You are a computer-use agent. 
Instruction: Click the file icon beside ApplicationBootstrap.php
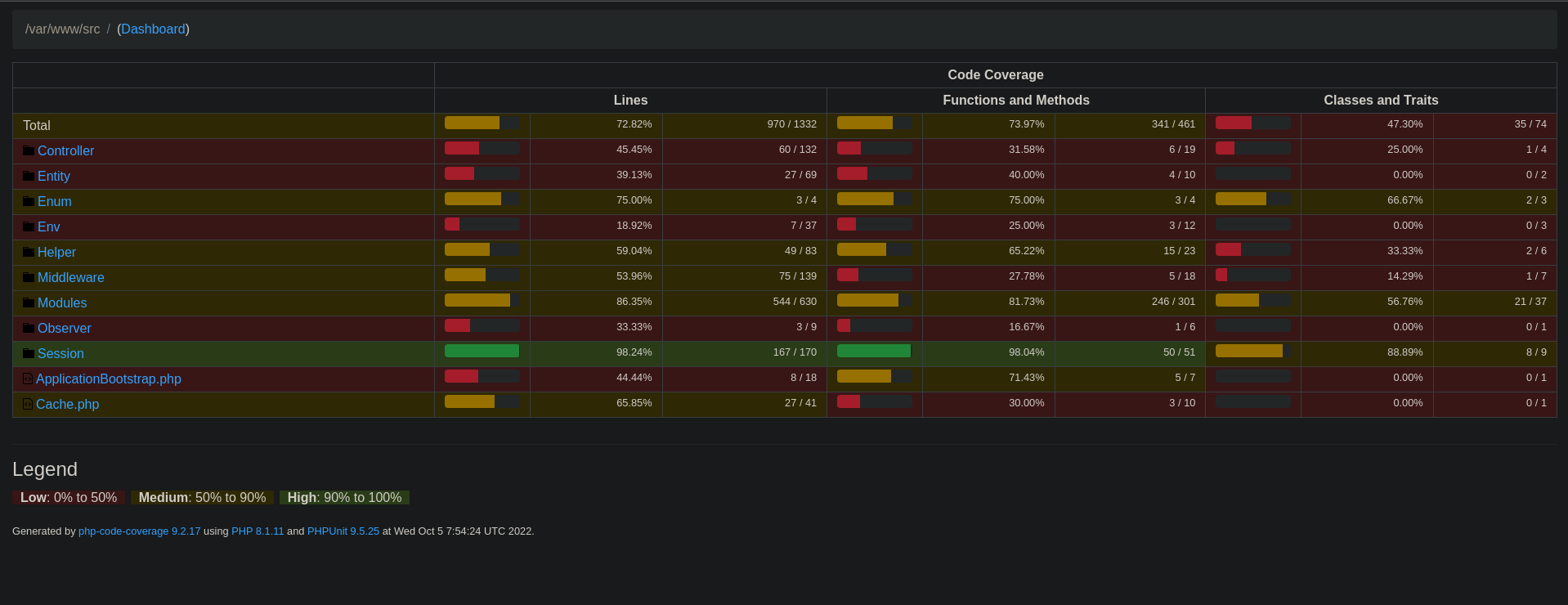click(28, 379)
